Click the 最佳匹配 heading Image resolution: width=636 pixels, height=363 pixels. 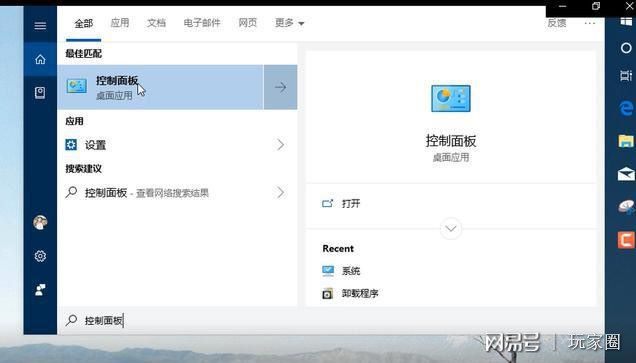84,54
